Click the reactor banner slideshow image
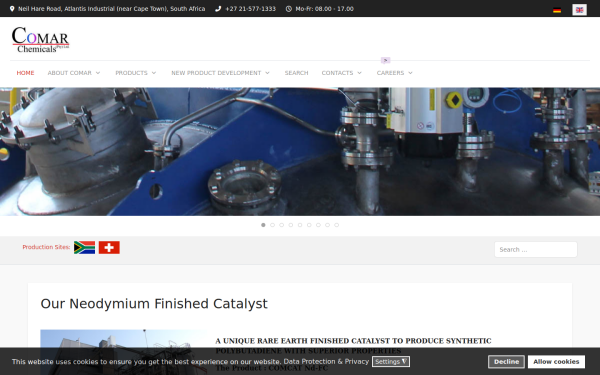The height and width of the screenshot is (375, 600). pyautogui.click(x=300, y=152)
